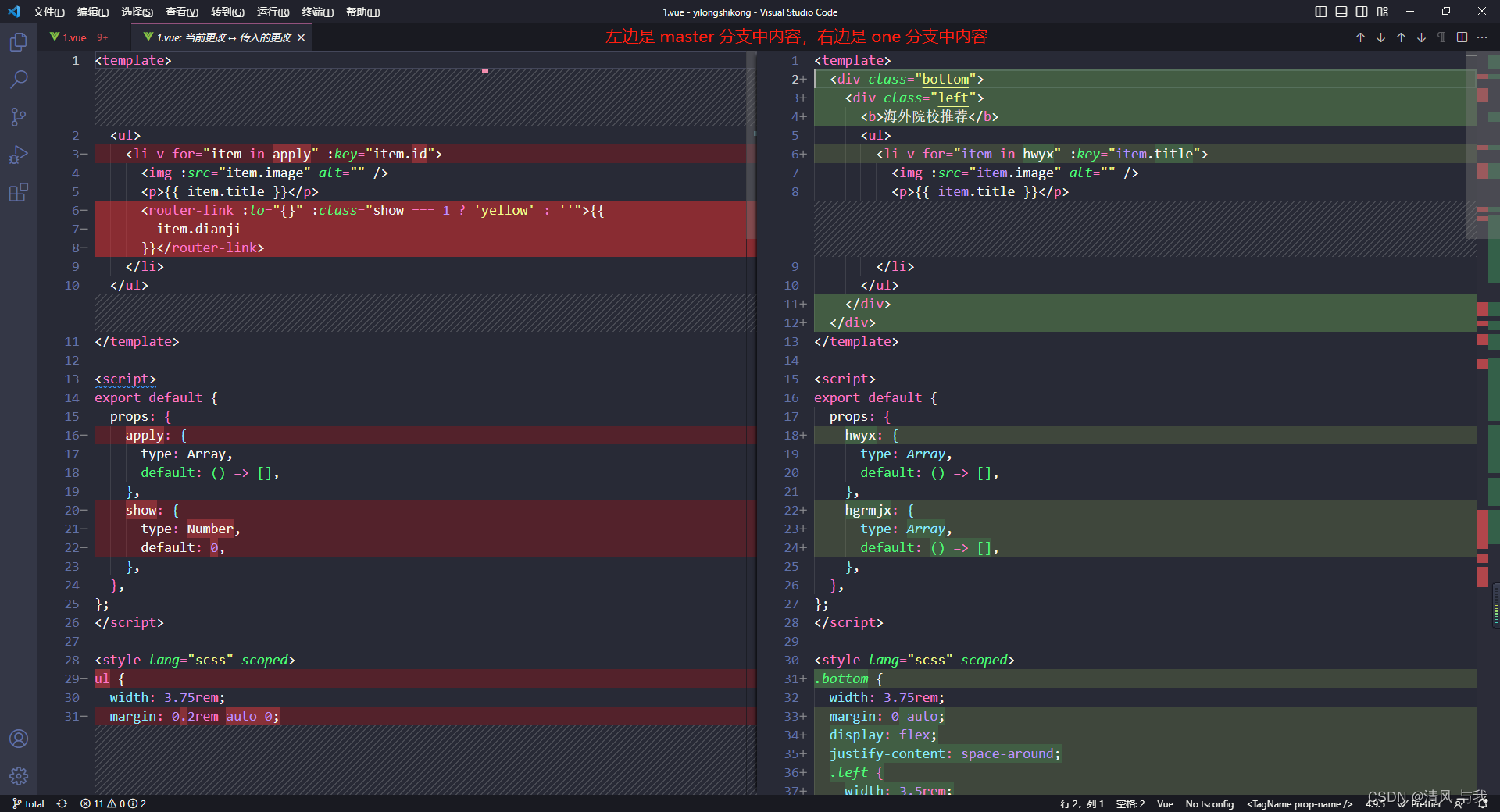
Task: Open the 选择(S) menu
Action: point(137,12)
